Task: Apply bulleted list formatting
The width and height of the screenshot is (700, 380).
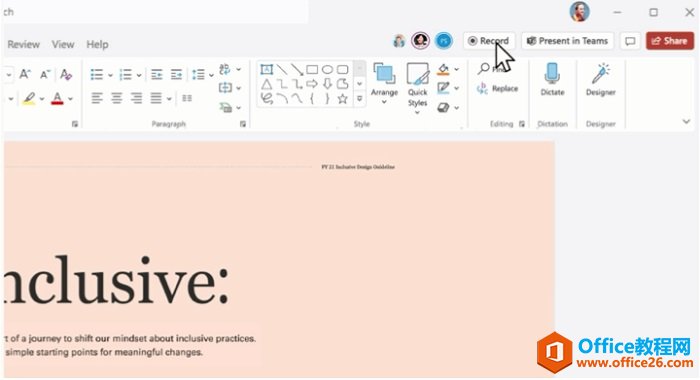Action: [96, 75]
